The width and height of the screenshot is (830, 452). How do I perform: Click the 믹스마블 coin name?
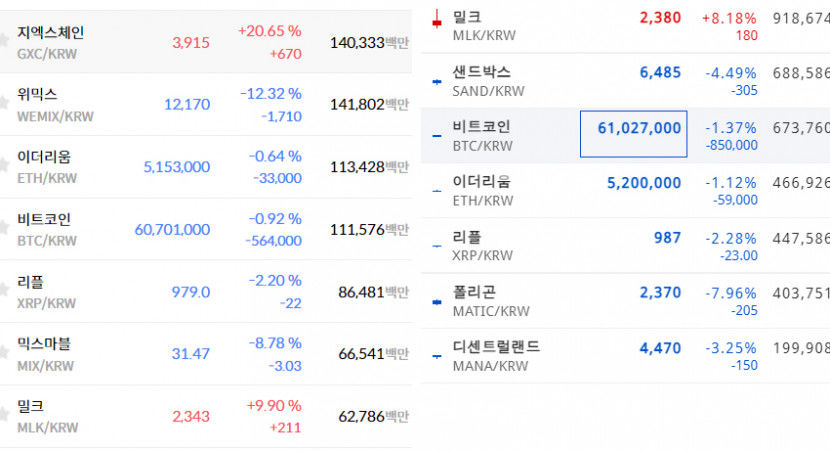click(x=43, y=344)
